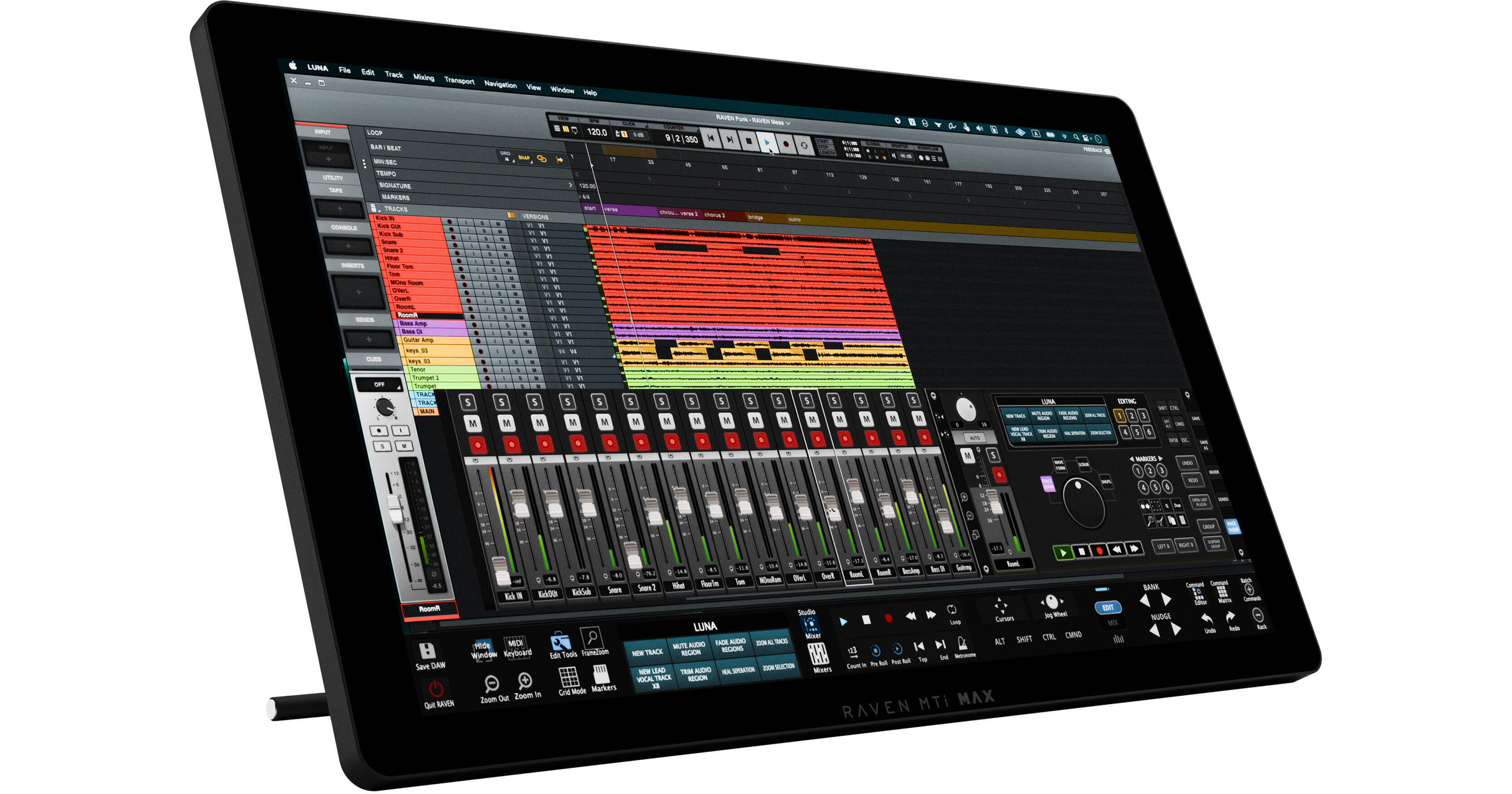The width and height of the screenshot is (1512, 794).
Task: Expand the TRACKS section disclosure triangle
Action: (x=380, y=211)
